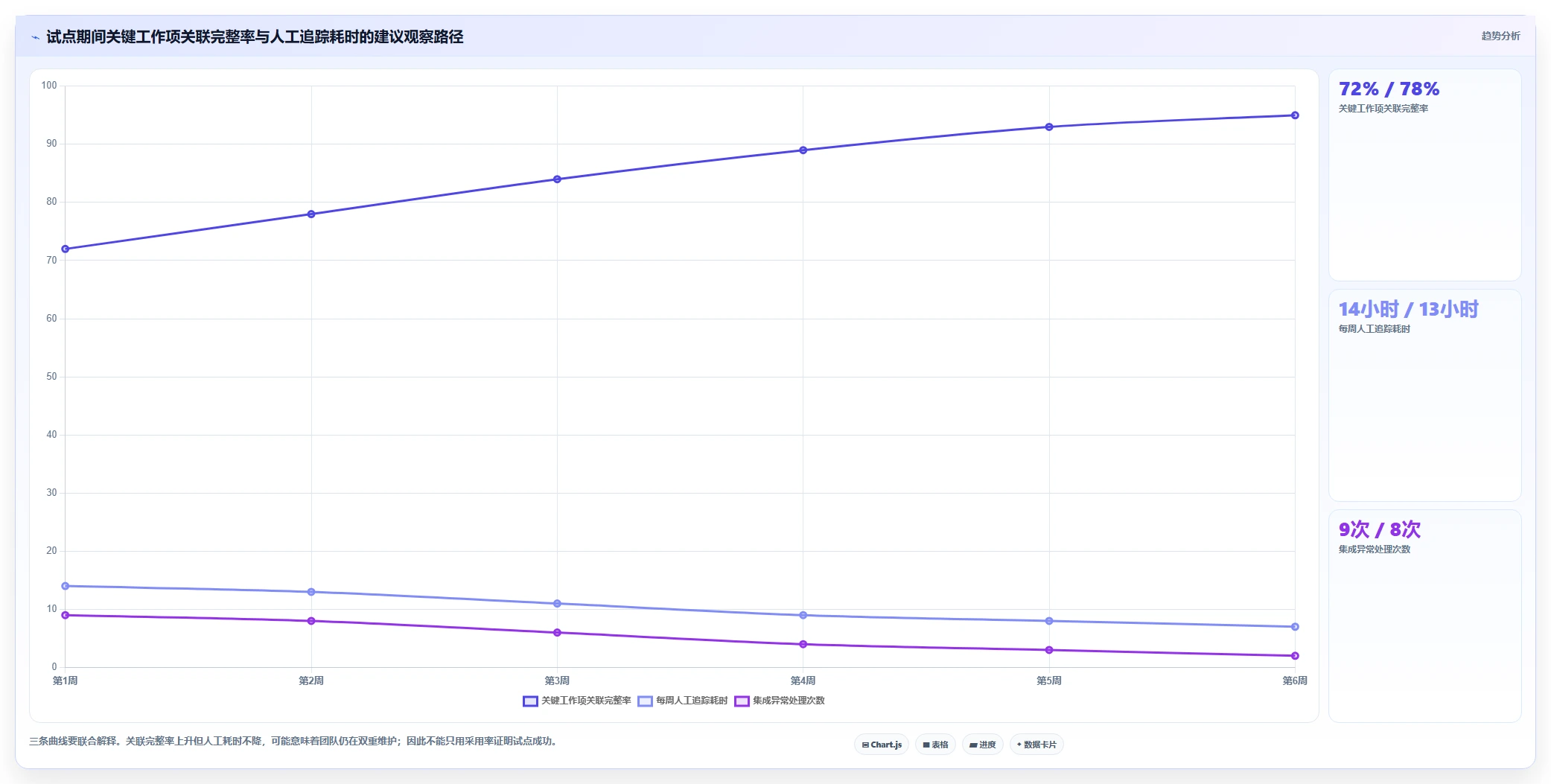
Task: Click the 人工追踪耗时 point at 第2周
Action: 311,592
